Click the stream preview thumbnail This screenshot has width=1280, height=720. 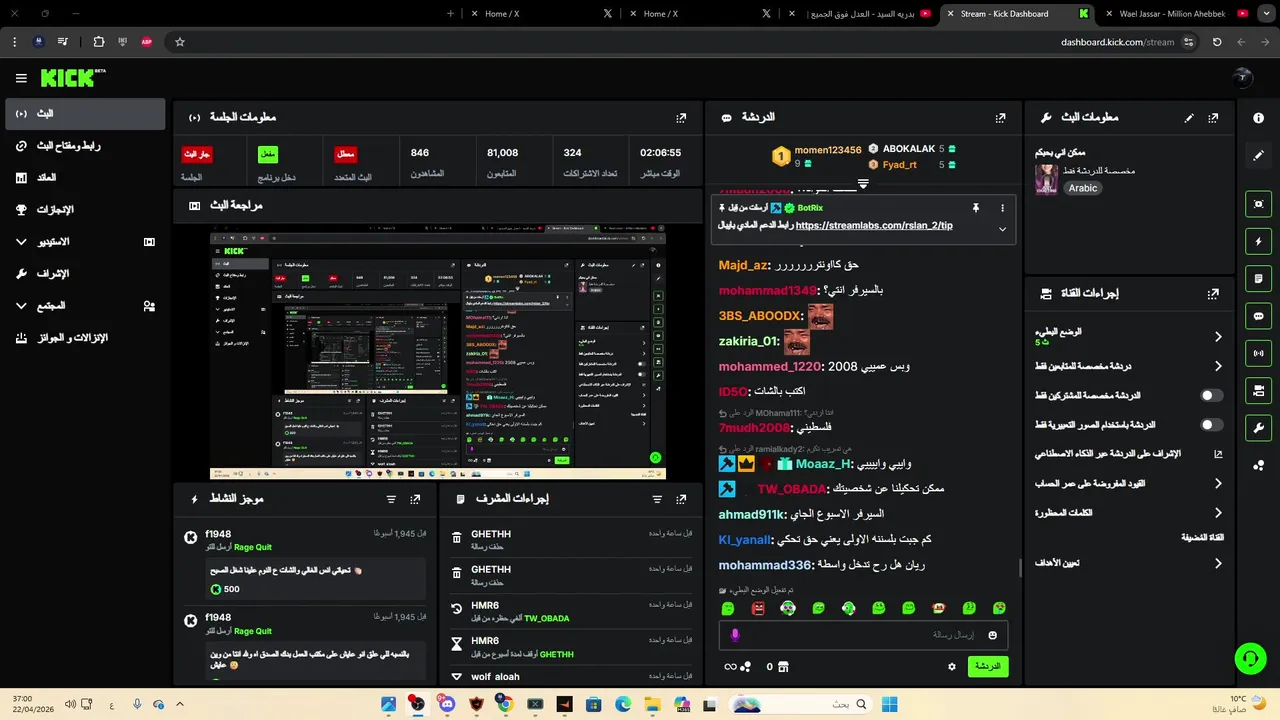(438, 352)
